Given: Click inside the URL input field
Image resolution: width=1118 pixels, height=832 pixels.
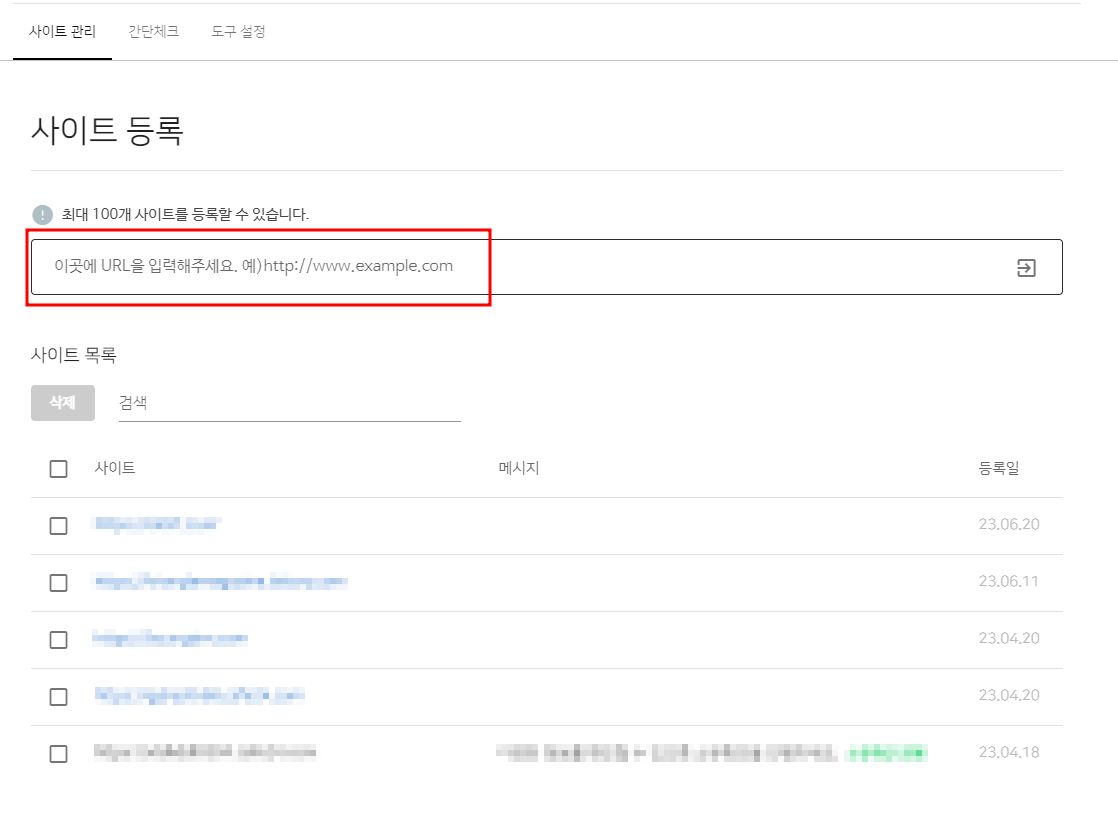Looking at the screenshot, I should (x=400, y=266).
